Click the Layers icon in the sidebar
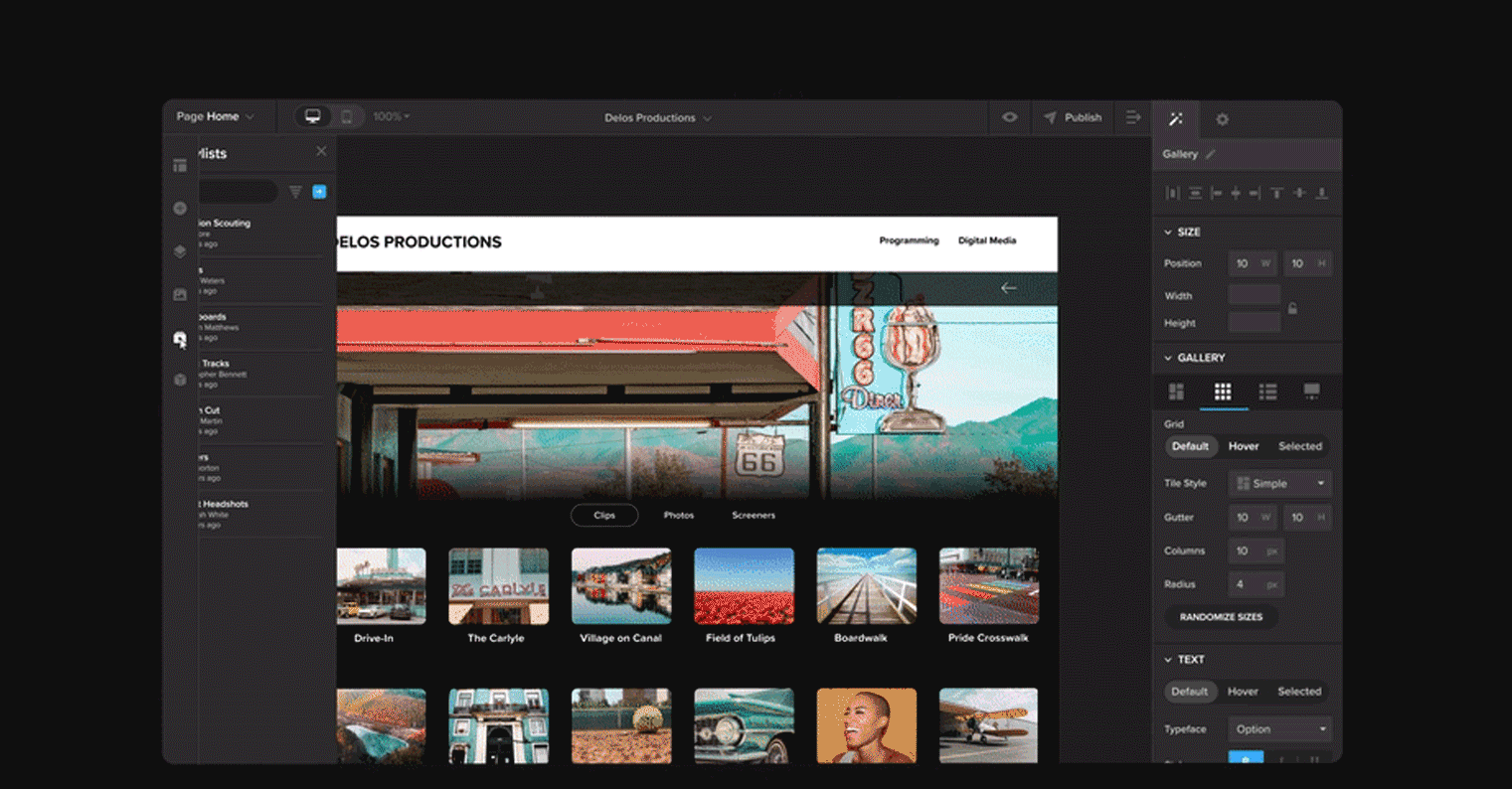 coord(180,251)
